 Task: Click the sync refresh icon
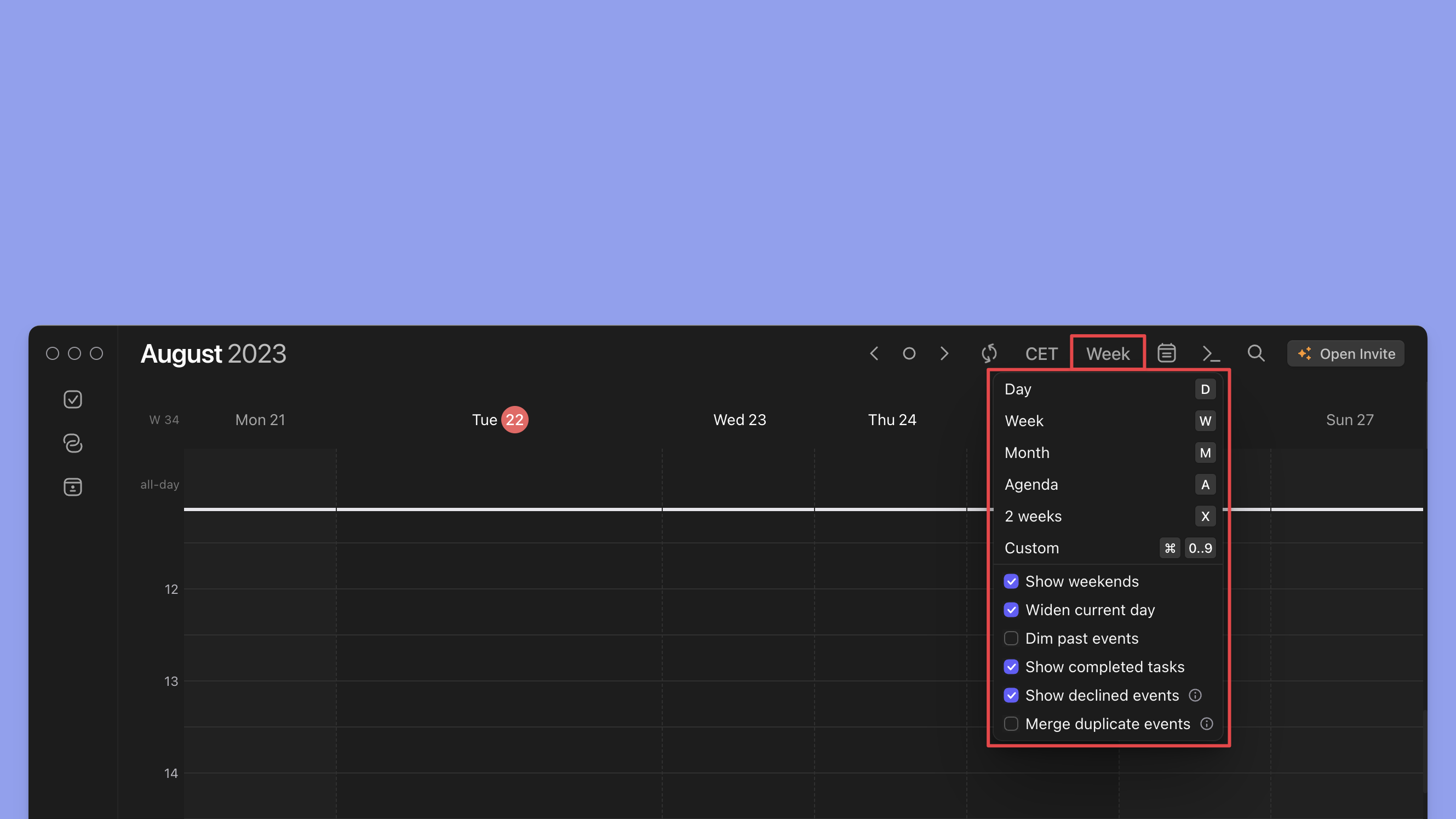click(989, 354)
